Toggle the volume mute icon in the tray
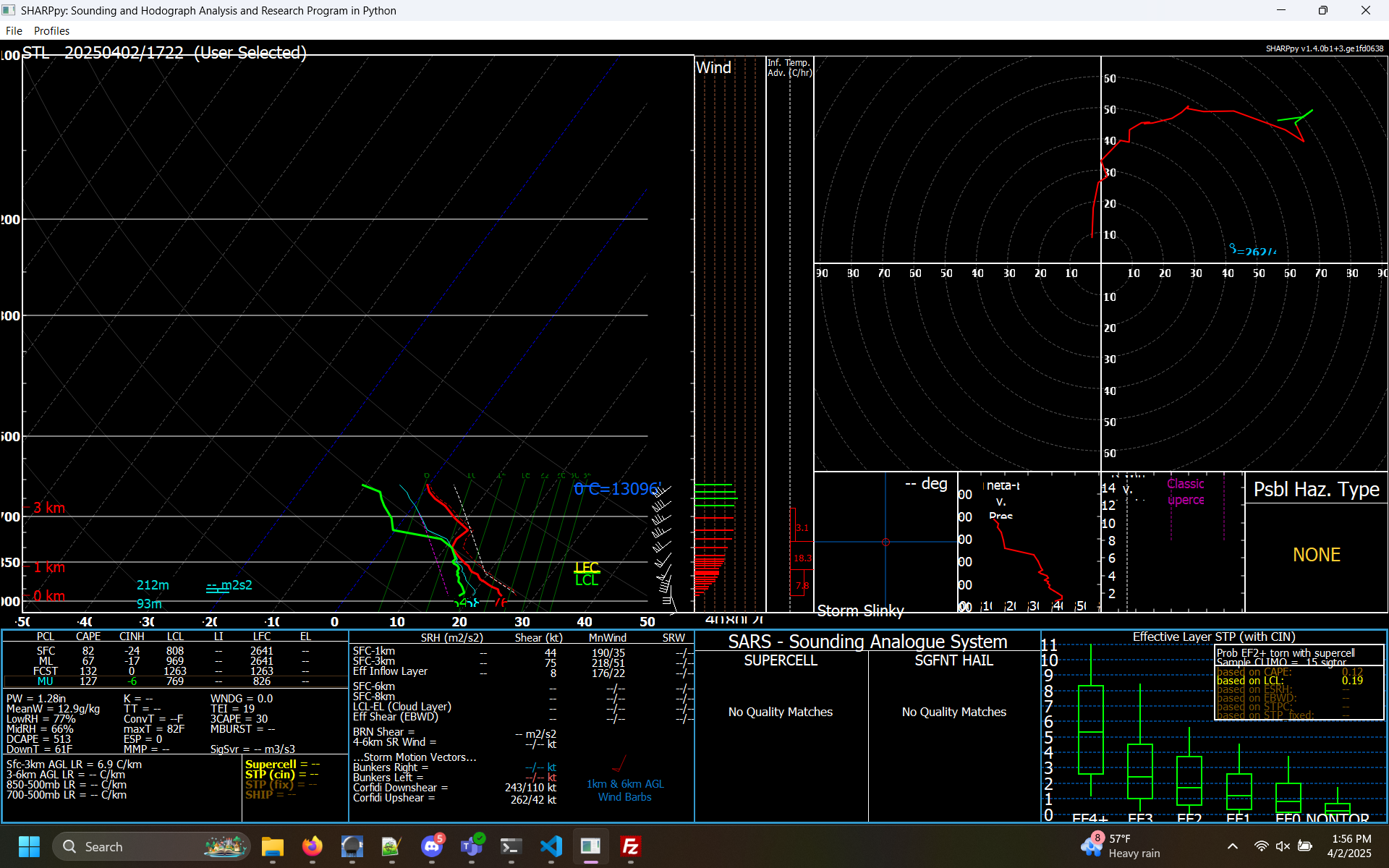Screen dimensions: 1389x868 1283,846
